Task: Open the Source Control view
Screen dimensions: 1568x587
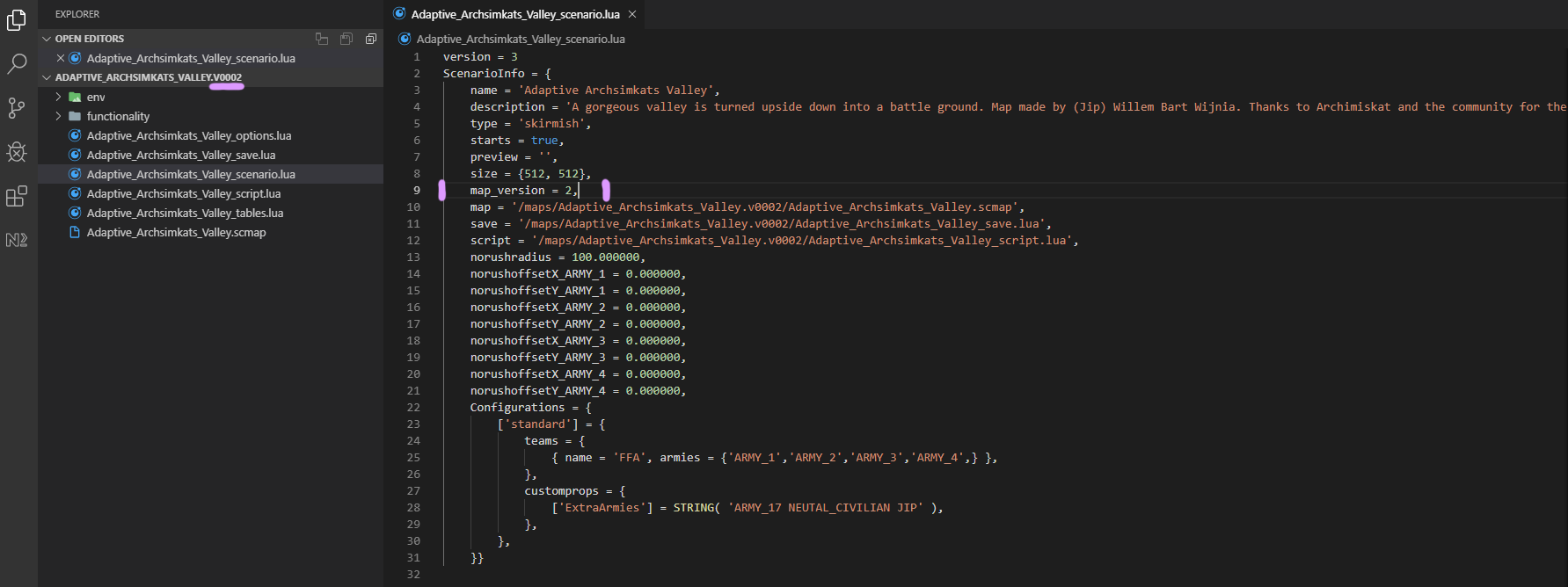Action: tap(17, 107)
